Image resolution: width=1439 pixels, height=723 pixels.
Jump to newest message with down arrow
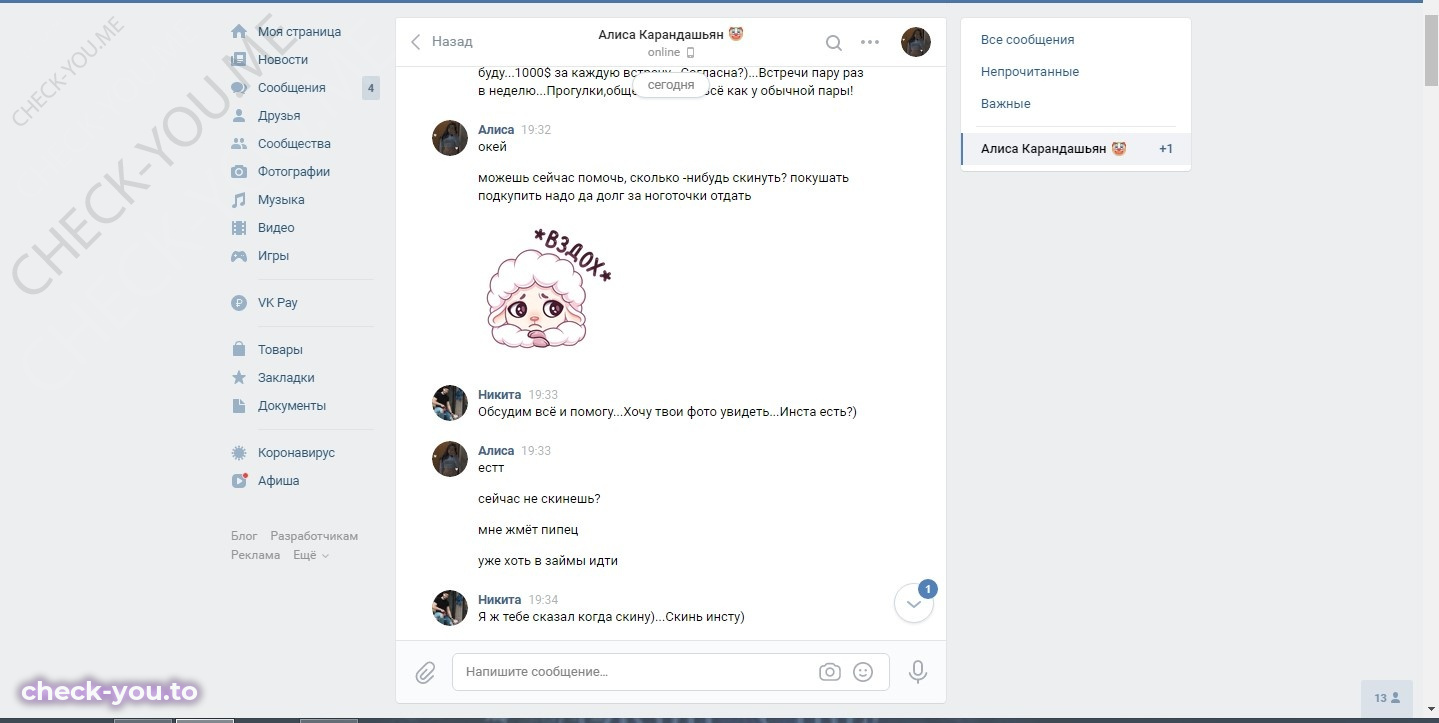tap(913, 603)
